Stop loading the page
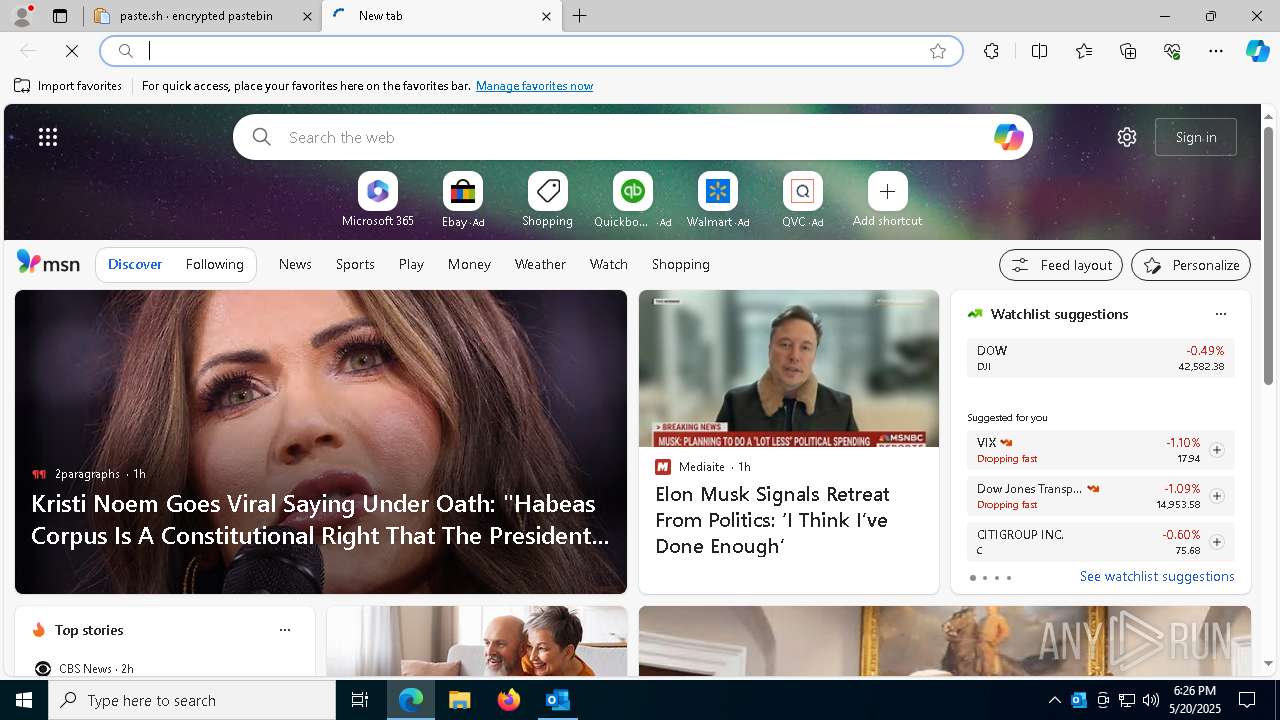This screenshot has width=1280, height=720. pos(72,51)
